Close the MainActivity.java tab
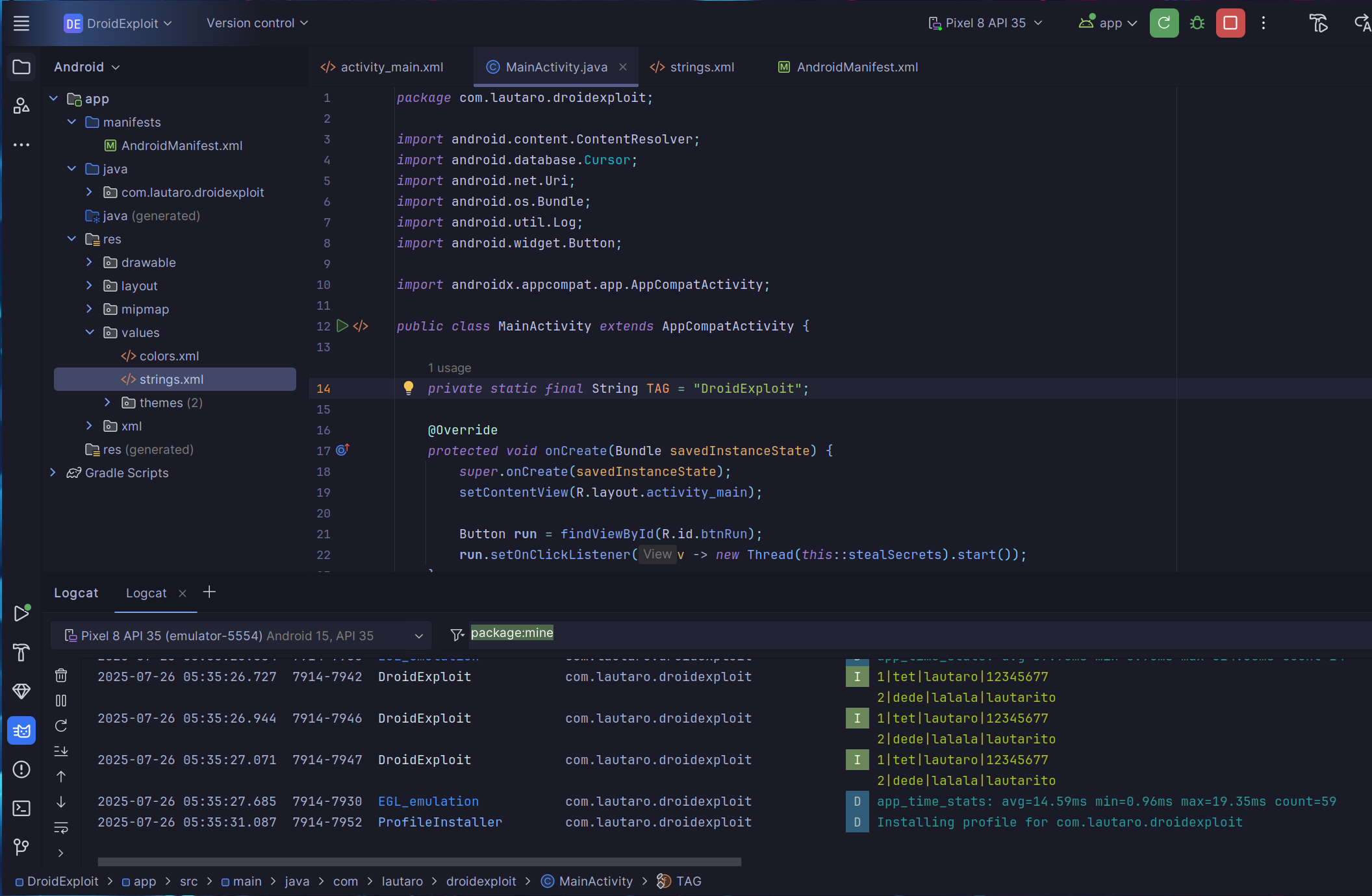Screen dimensions: 1372x896 (x=623, y=67)
